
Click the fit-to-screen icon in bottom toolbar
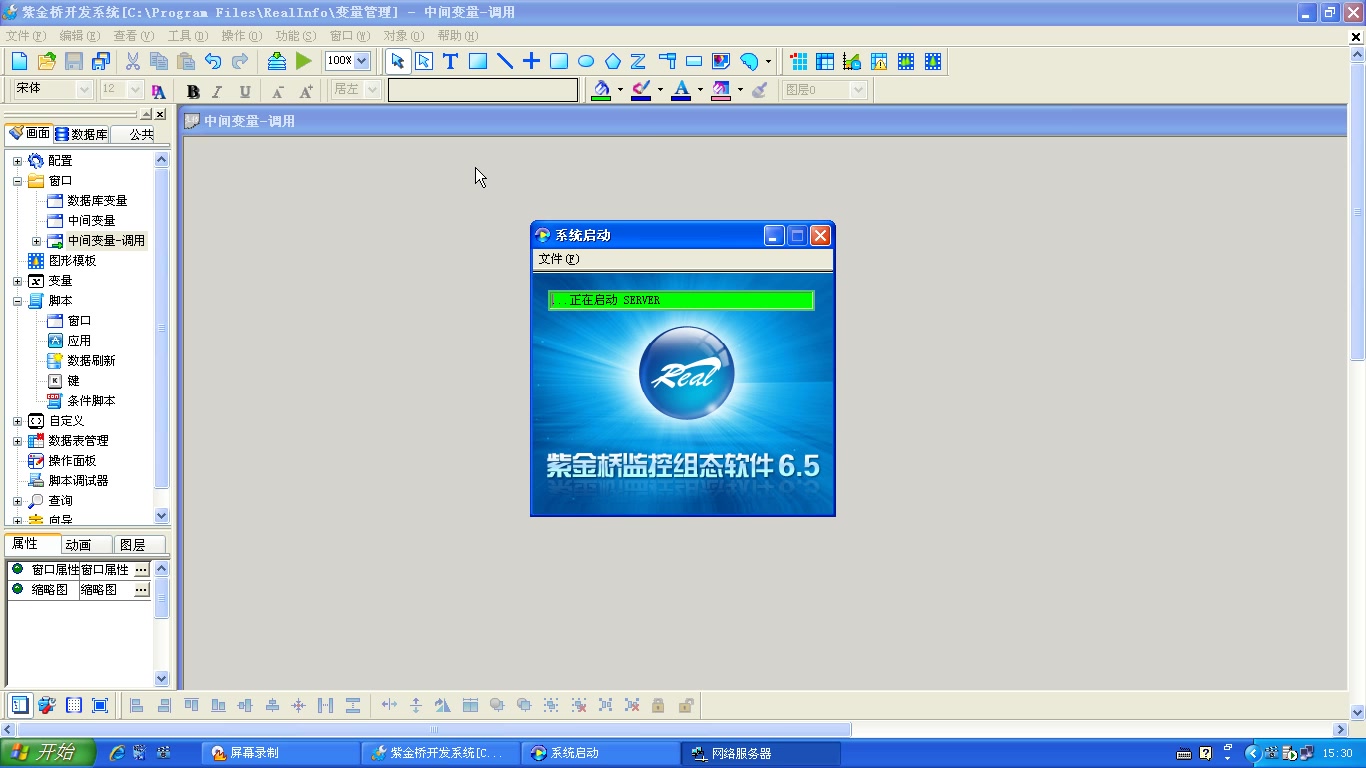click(100, 705)
